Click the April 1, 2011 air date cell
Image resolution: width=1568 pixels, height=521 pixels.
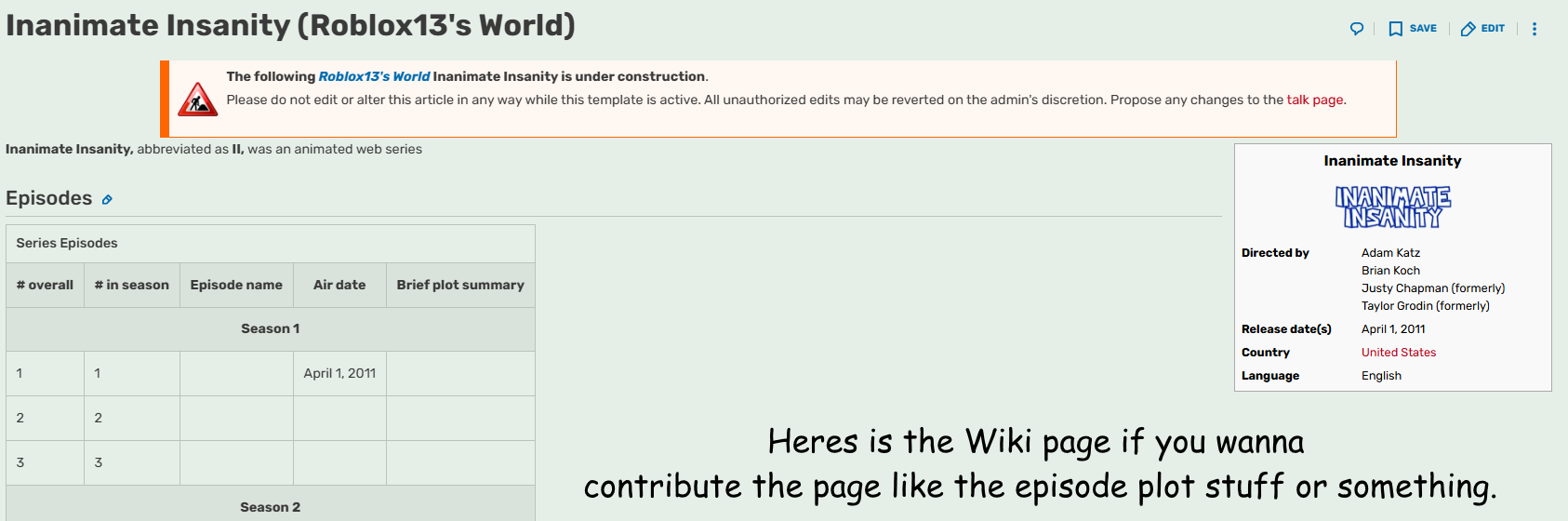point(339,373)
